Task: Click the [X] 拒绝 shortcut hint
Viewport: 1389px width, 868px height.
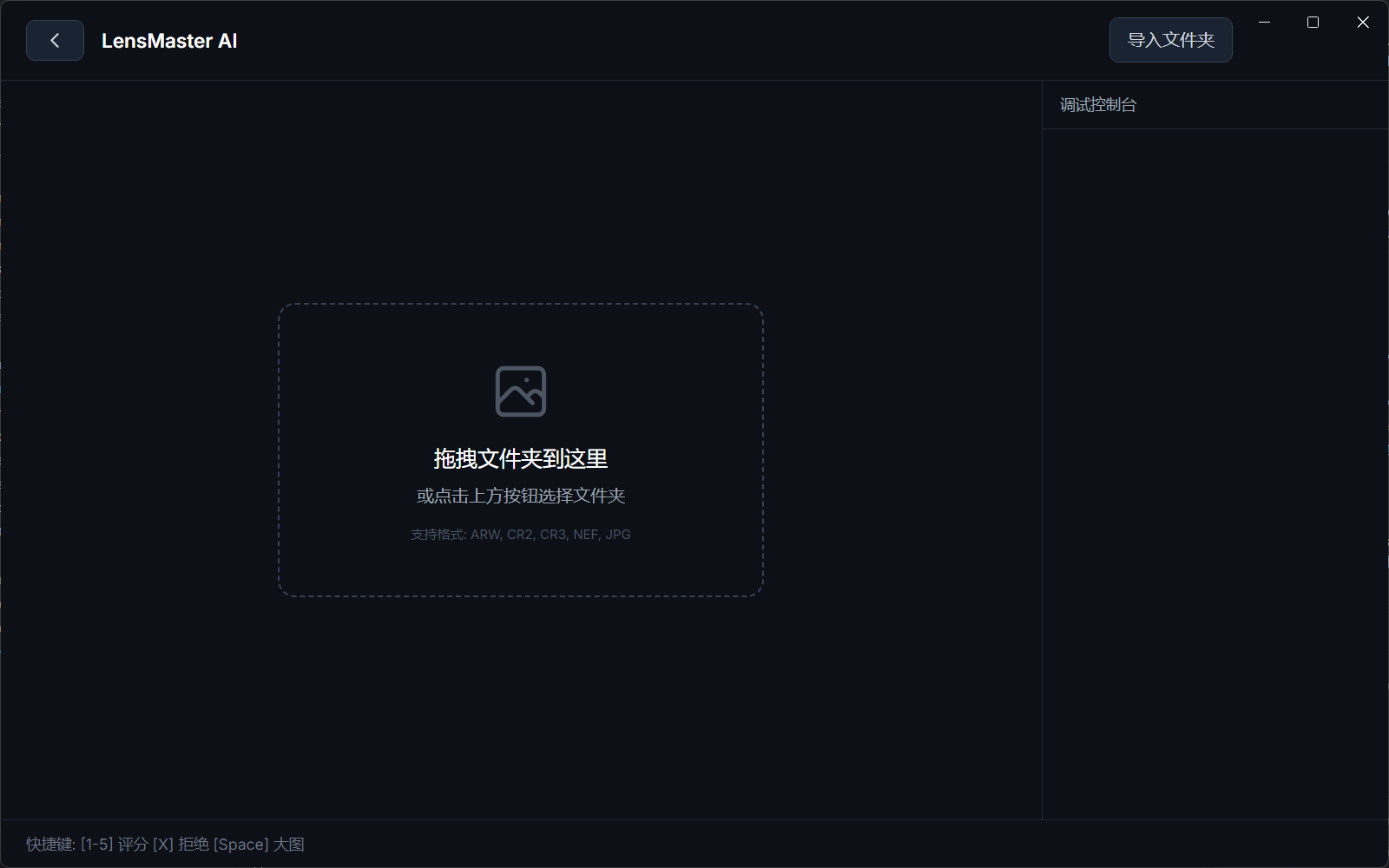Action: click(x=181, y=845)
